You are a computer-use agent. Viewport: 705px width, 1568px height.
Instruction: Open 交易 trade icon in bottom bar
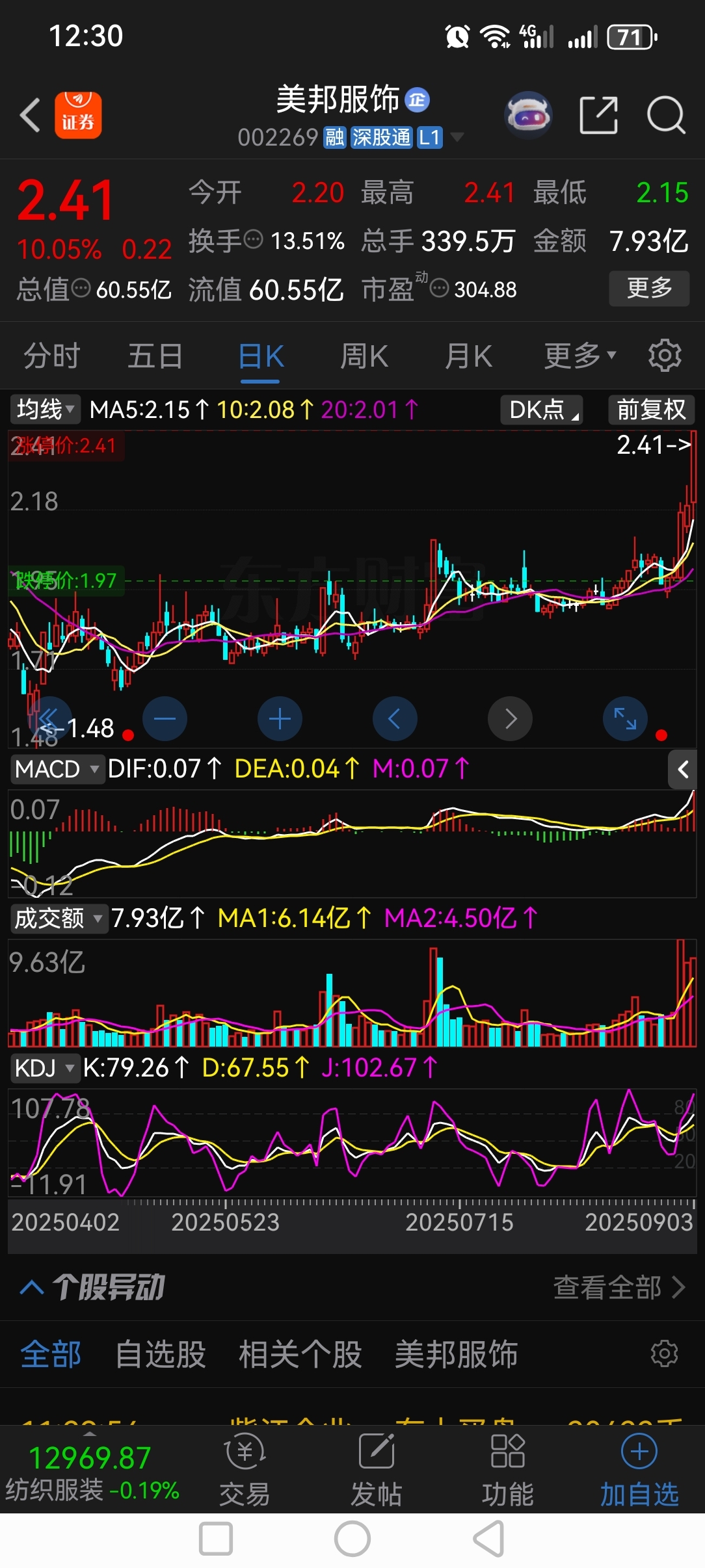[x=245, y=1470]
